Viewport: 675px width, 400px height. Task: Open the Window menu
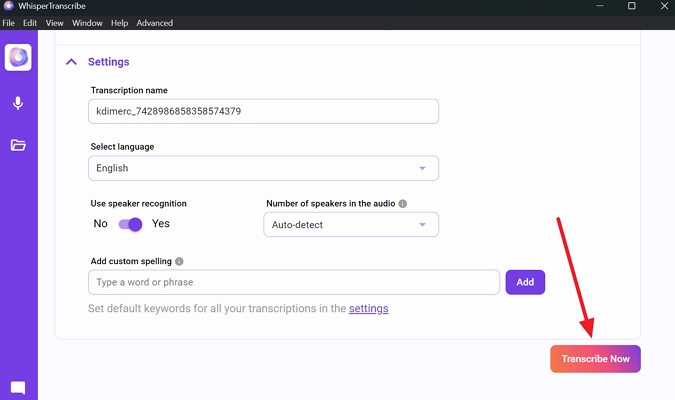point(87,23)
